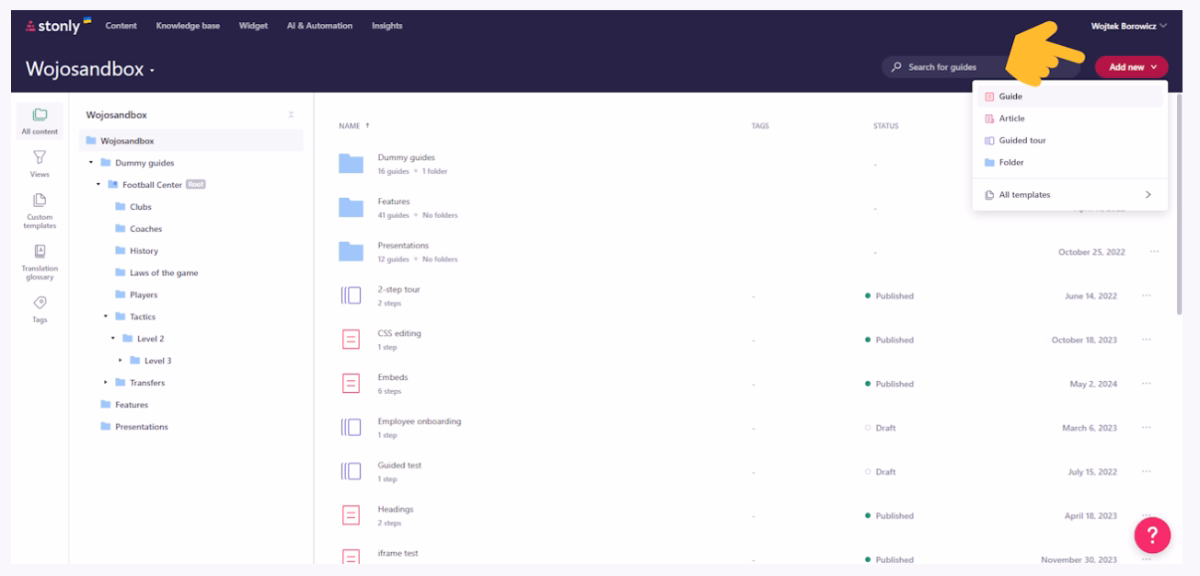Click the STATUS column header
Image resolution: width=1200 pixels, height=576 pixels.
(x=885, y=126)
